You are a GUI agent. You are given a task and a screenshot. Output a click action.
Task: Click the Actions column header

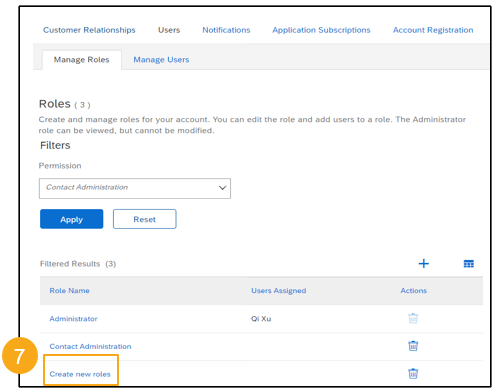(x=414, y=291)
